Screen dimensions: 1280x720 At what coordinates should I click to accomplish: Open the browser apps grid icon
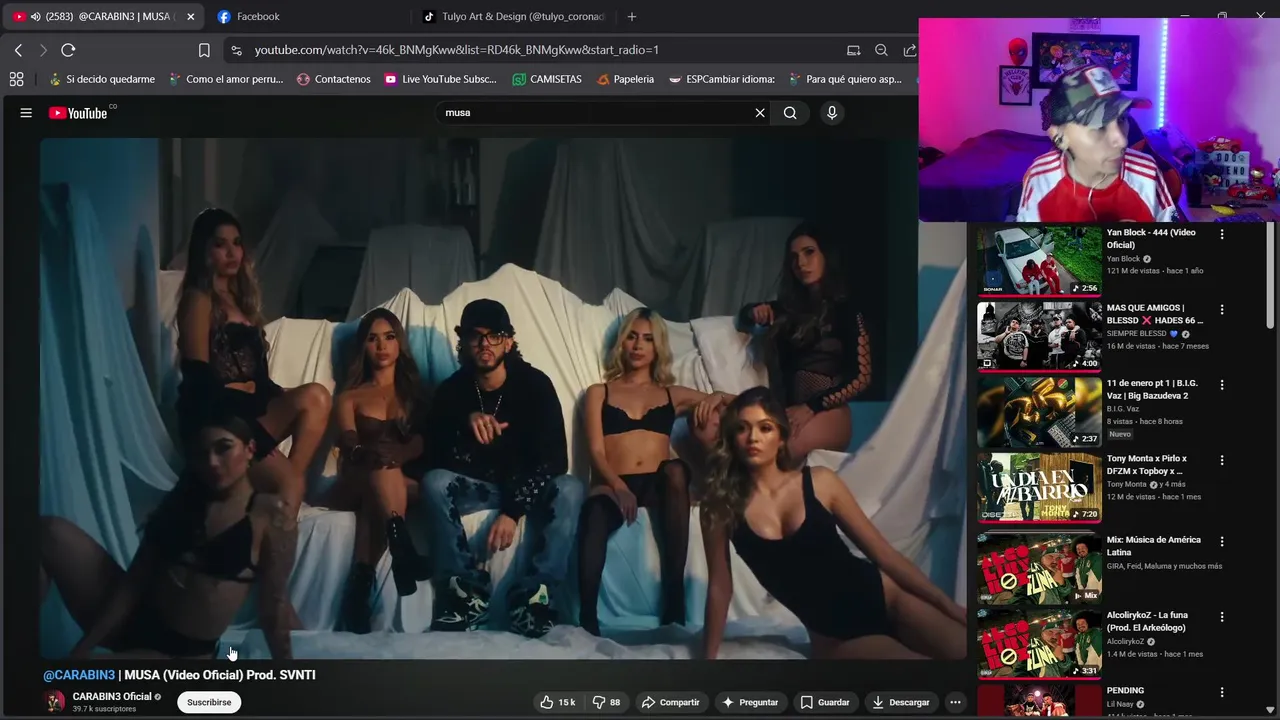click(16, 79)
